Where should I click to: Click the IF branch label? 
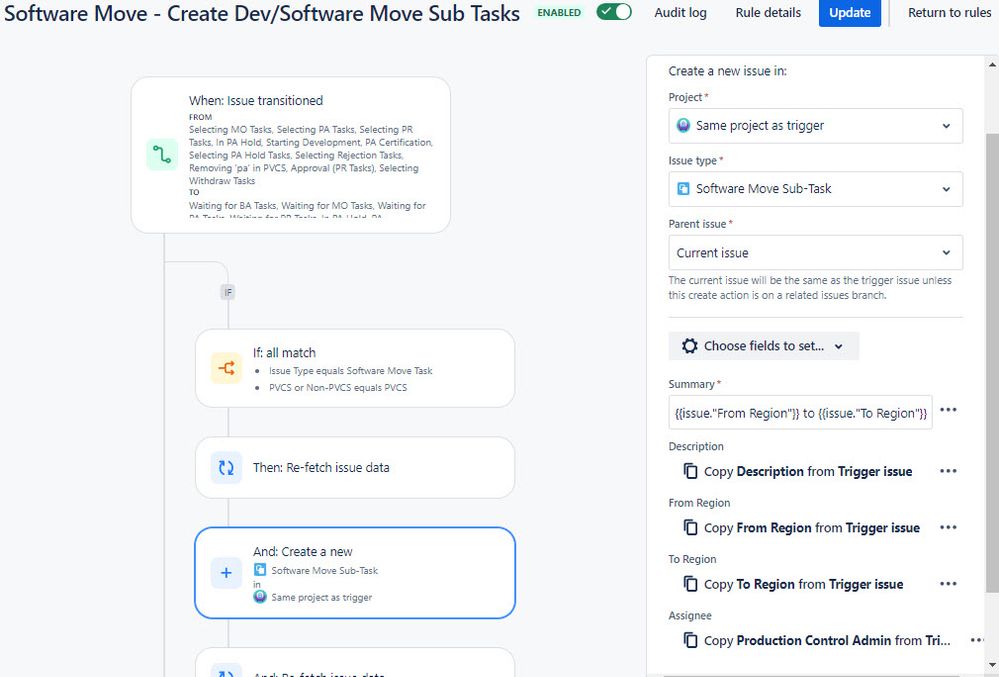point(227,292)
